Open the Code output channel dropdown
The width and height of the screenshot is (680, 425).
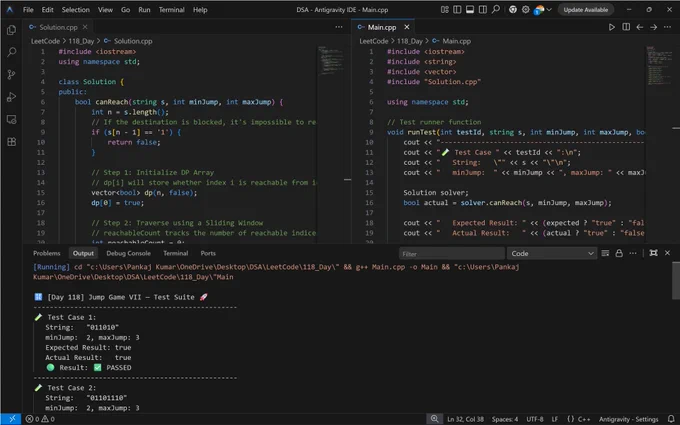tap(552, 254)
